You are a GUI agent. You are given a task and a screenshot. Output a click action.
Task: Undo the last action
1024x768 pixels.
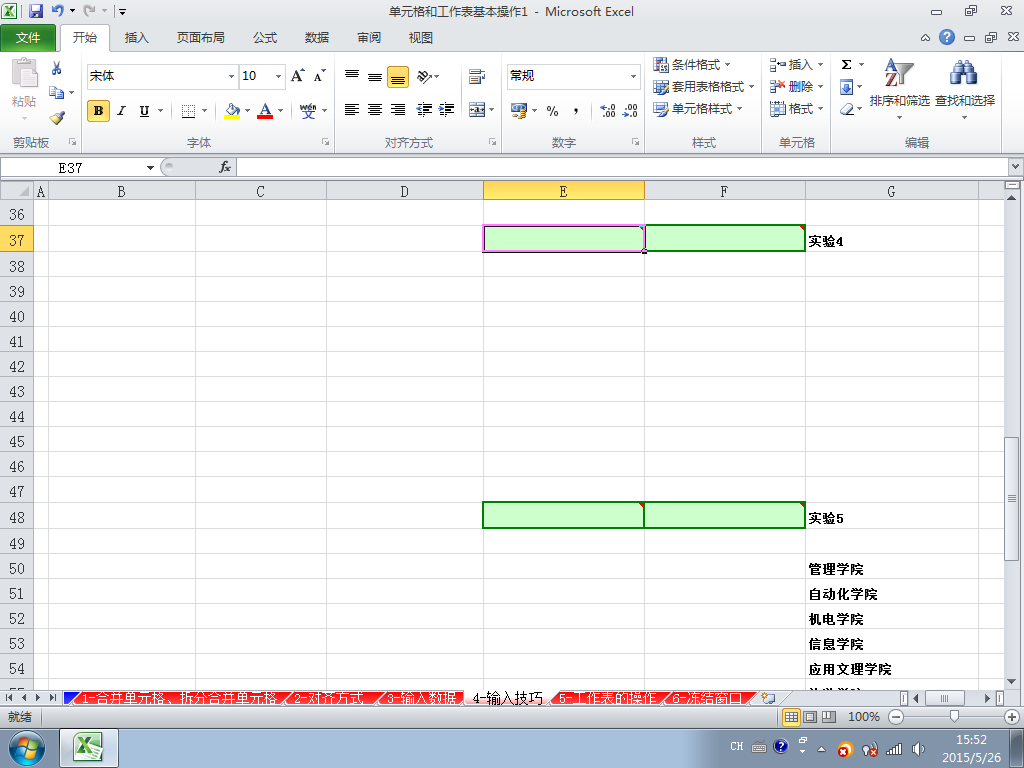57,11
